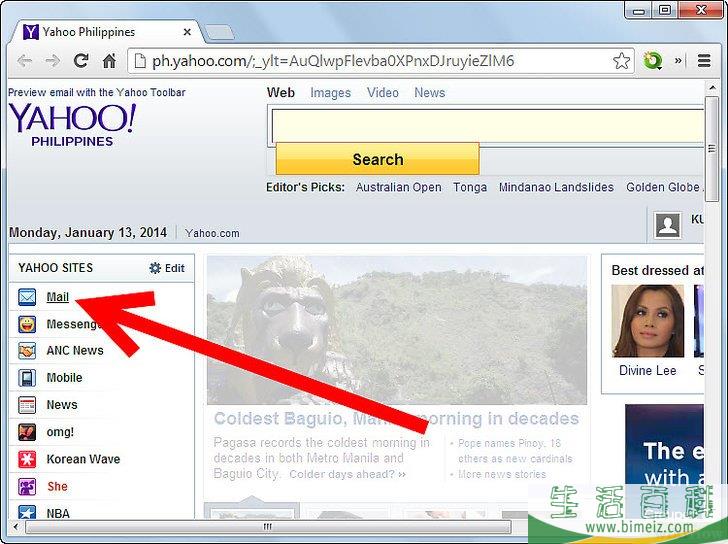Click the ANC News handshake icon

click(27, 351)
